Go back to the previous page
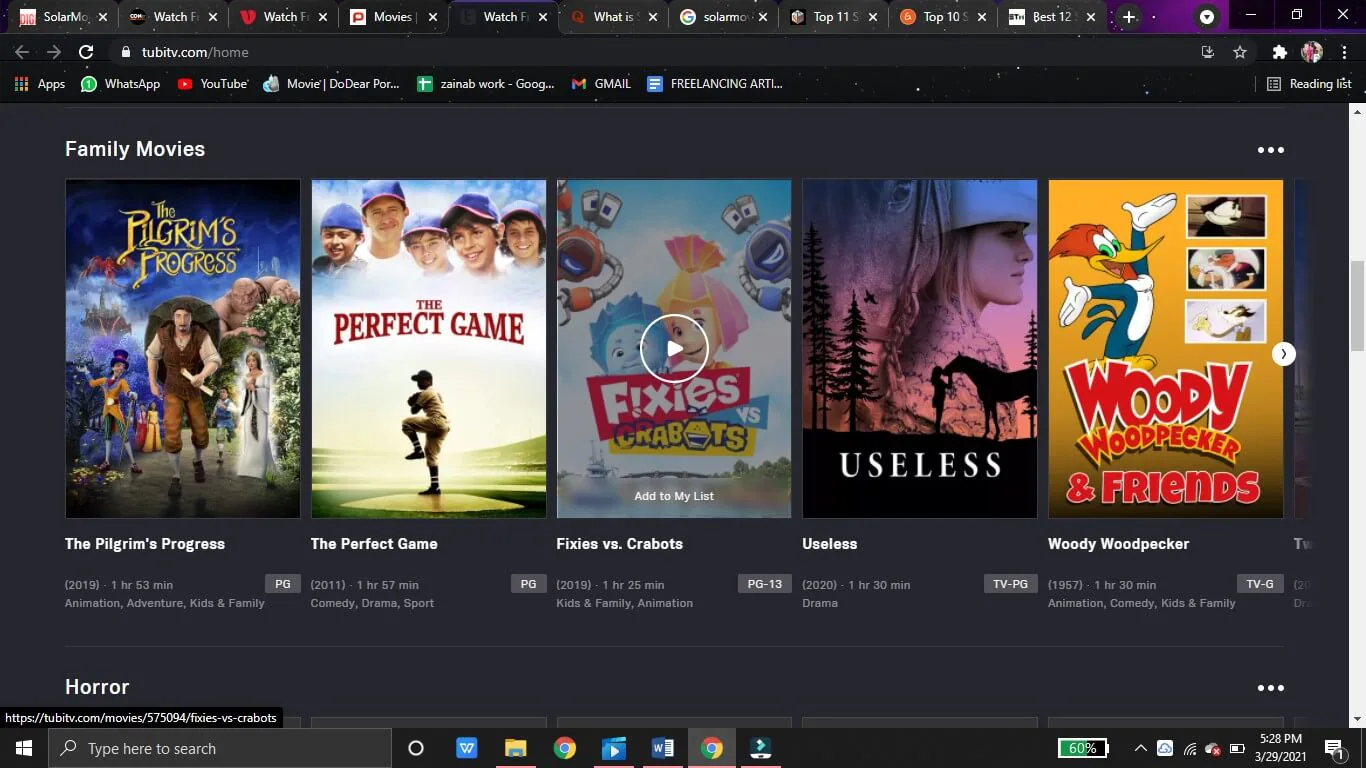Screen dimensions: 1366x768 point(22,52)
